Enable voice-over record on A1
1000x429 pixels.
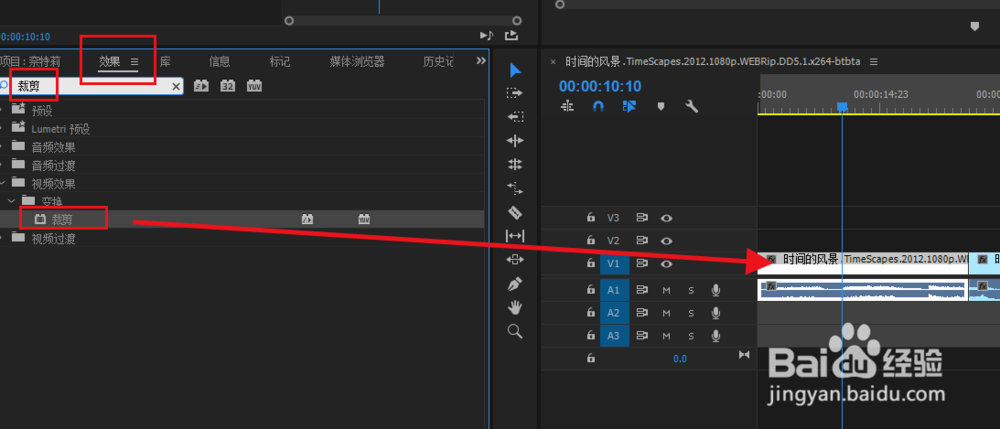pyautogui.click(x=716, y=291)
